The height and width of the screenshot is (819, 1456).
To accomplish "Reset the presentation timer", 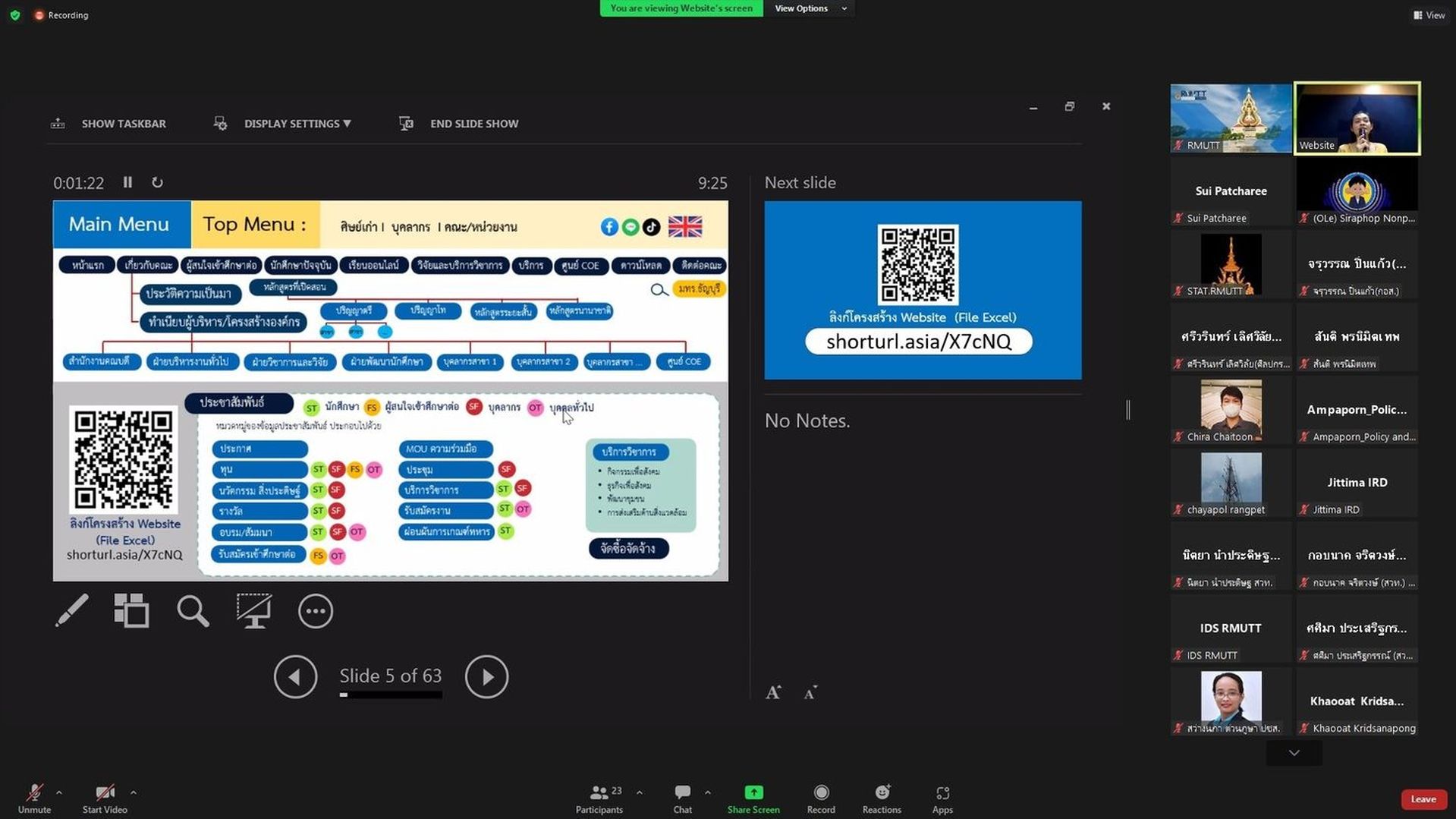I will pyautogui.click(x=157, y=182).
